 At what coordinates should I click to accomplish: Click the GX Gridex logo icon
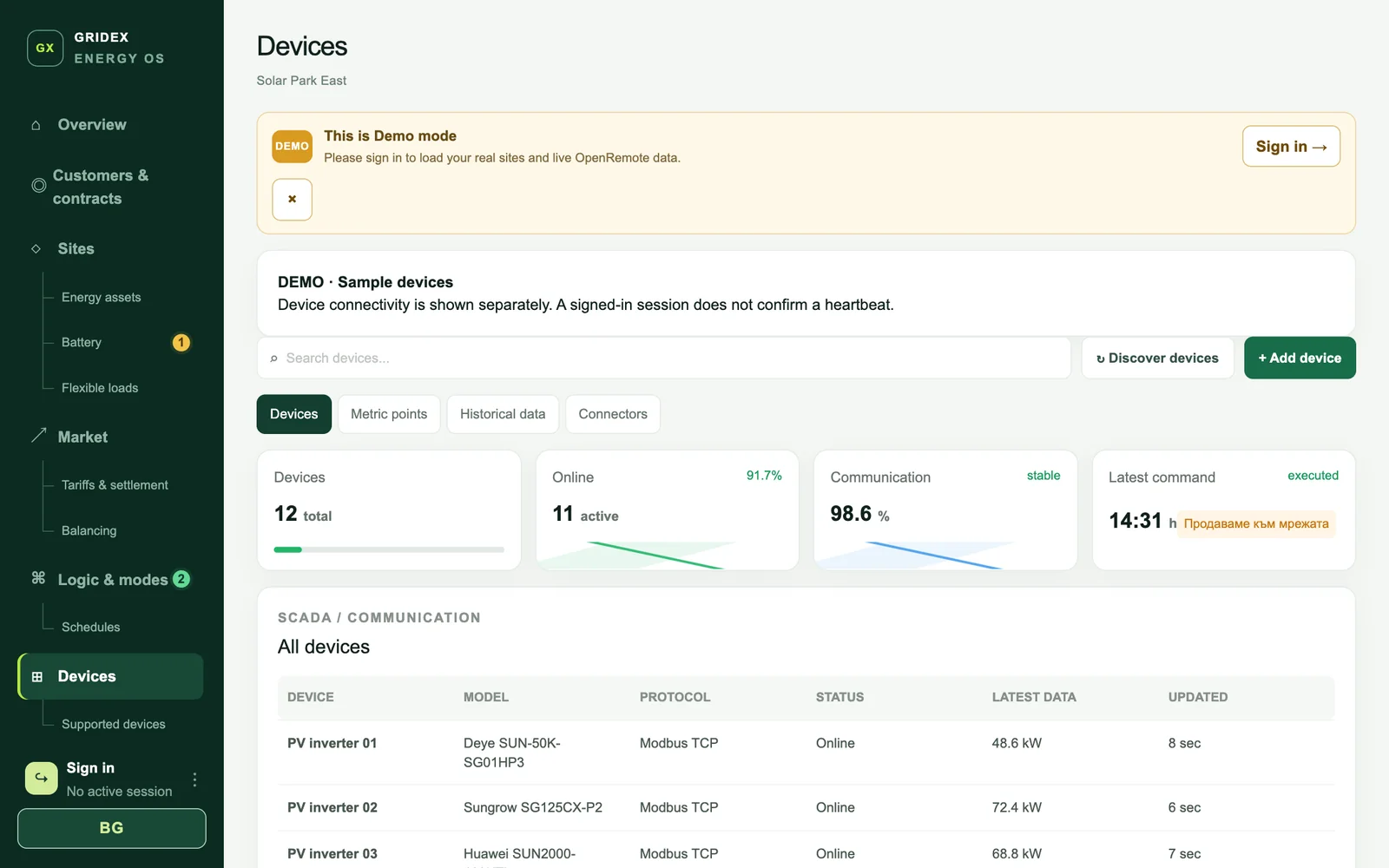pos(45,48)
